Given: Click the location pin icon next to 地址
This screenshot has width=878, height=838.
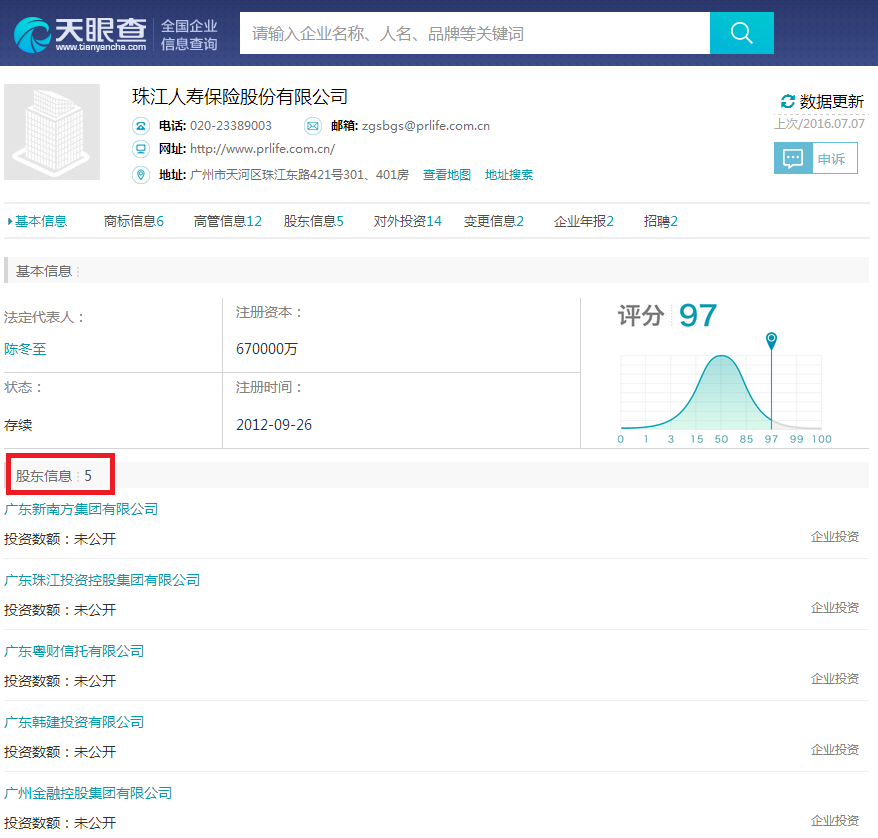Looking at the screenshot, I should 141,175.
